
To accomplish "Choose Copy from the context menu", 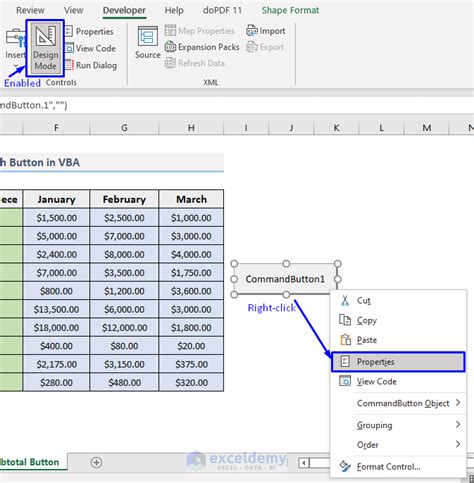I will [398, 320].
